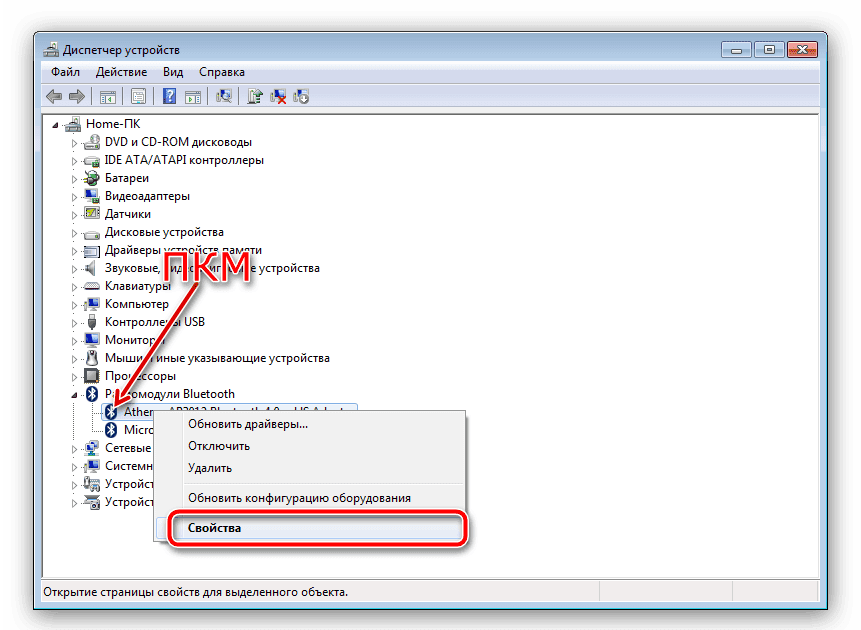Expand DVD и CD-ROM дисководы
Screen dimensions: 861x630
click(x=74, y=143)
